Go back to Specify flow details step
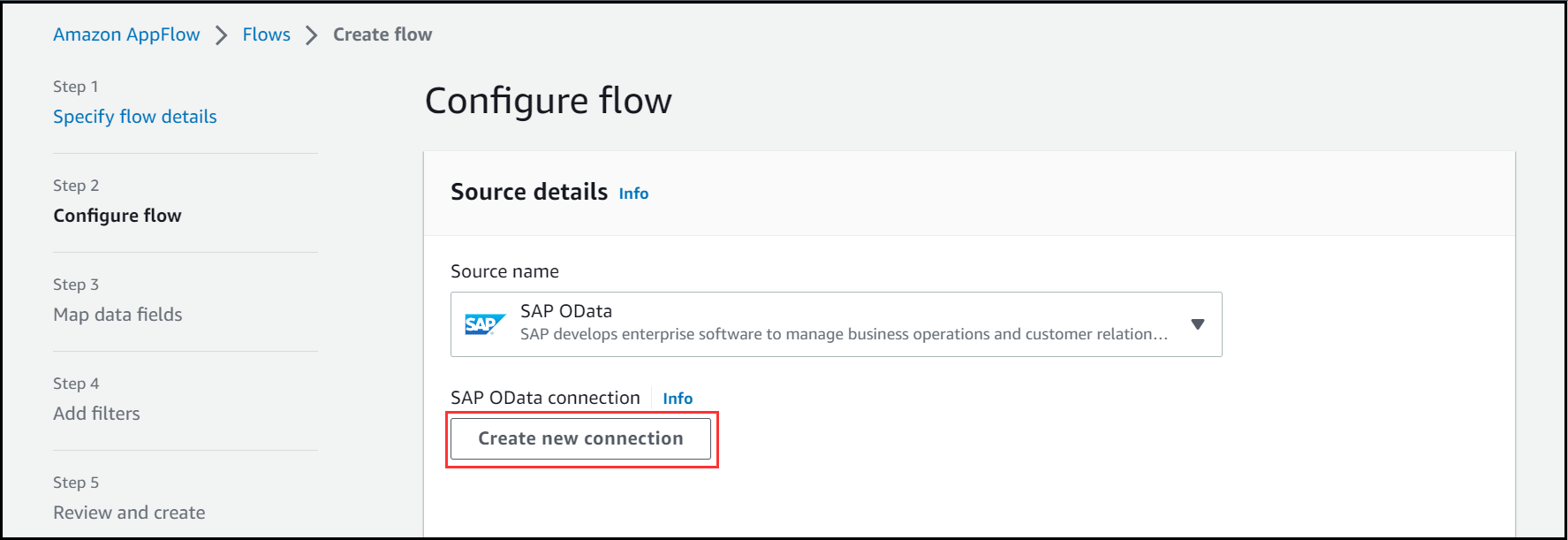Screen dimensions: 1568x540 tap(135, 117)
